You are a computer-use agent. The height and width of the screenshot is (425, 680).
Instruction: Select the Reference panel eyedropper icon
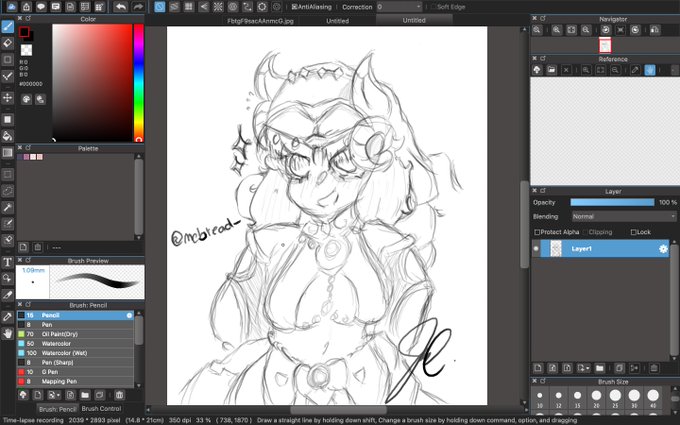click(635, 70)
